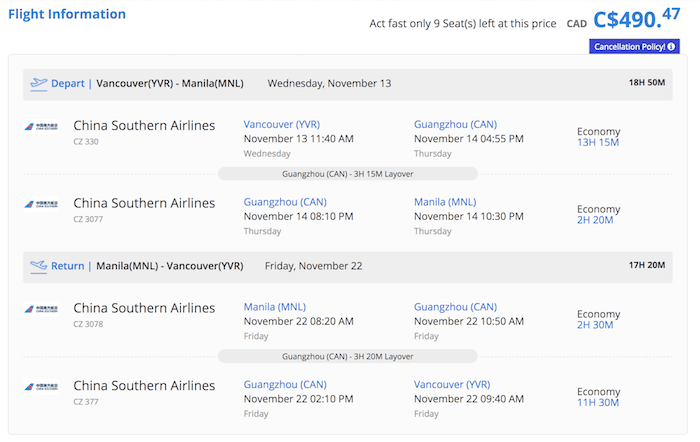
Task: Click China Southern logo for flight CZ 330
Action: 41,127
